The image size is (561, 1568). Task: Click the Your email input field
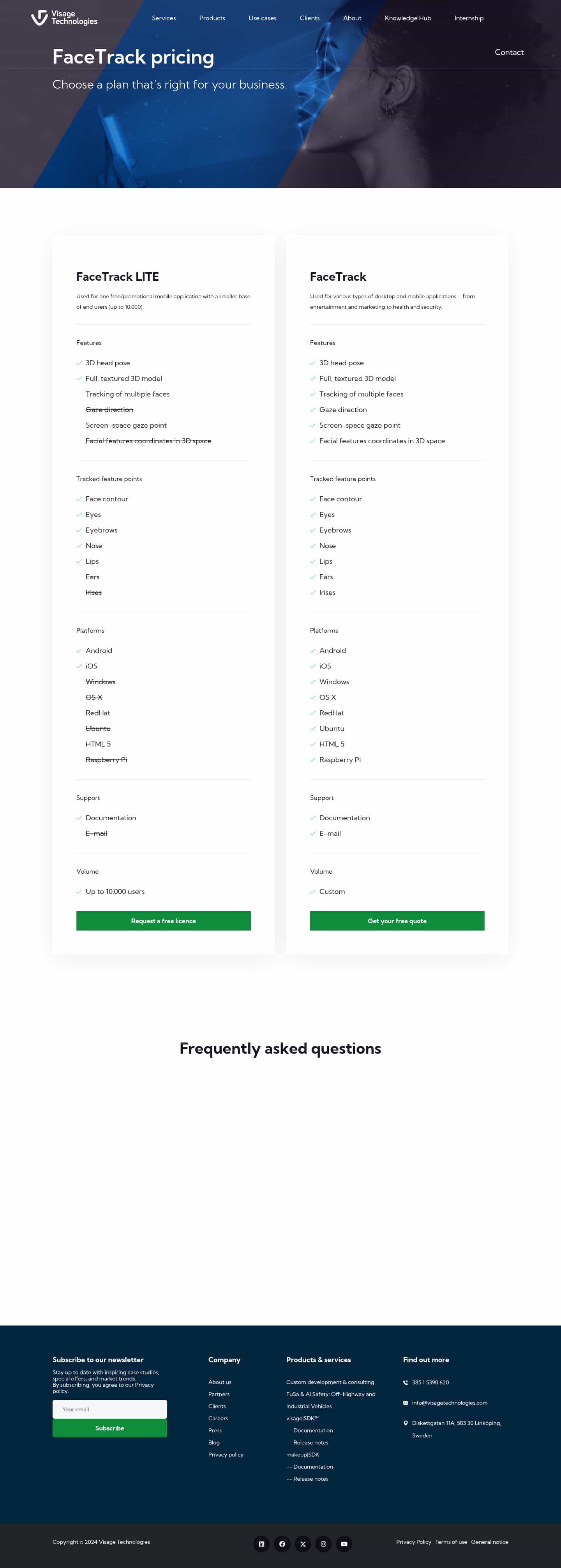click(x=109, y=1409)
